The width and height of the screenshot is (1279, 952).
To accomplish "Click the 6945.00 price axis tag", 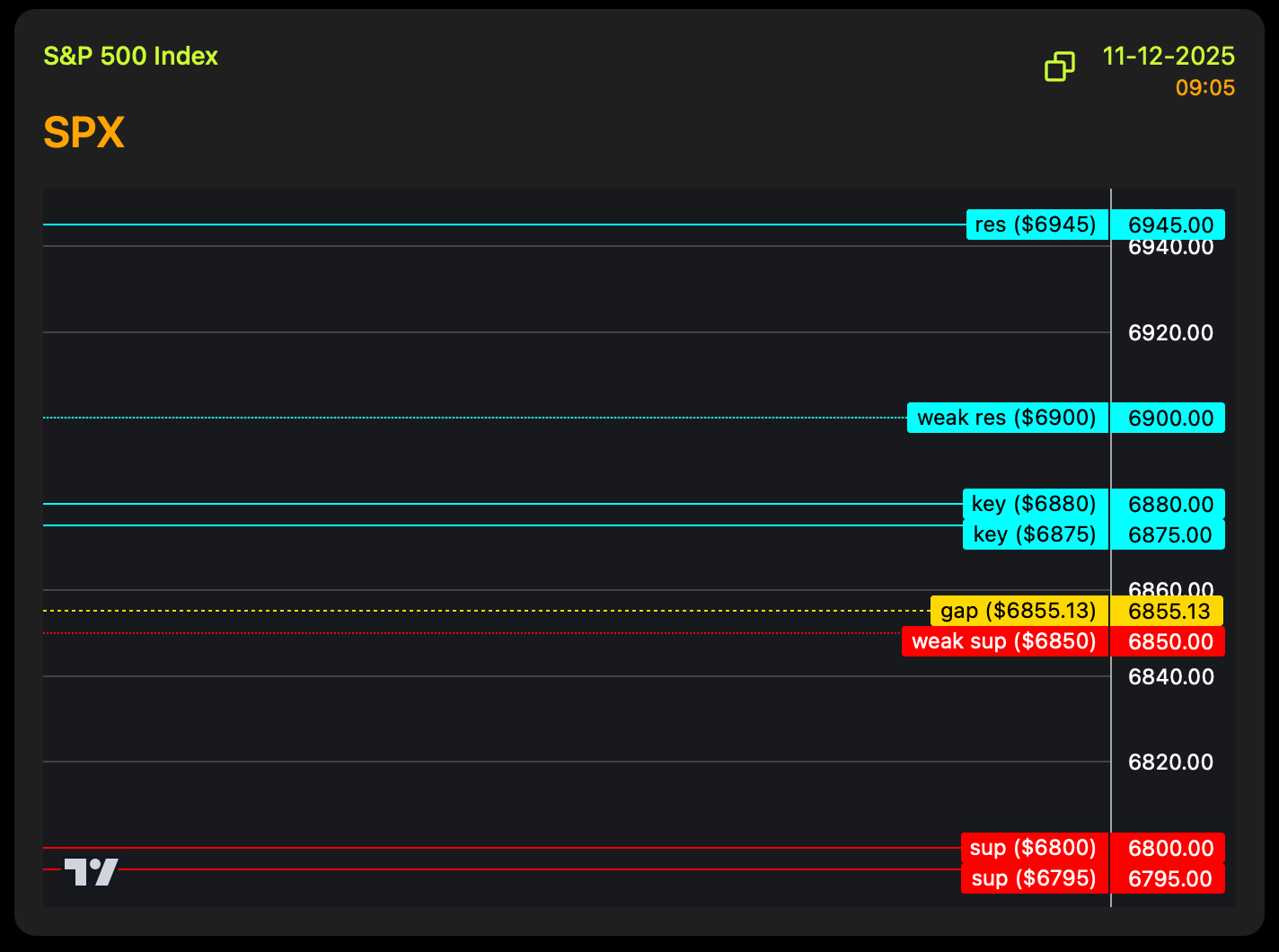I will click(x=1169, y=225).
